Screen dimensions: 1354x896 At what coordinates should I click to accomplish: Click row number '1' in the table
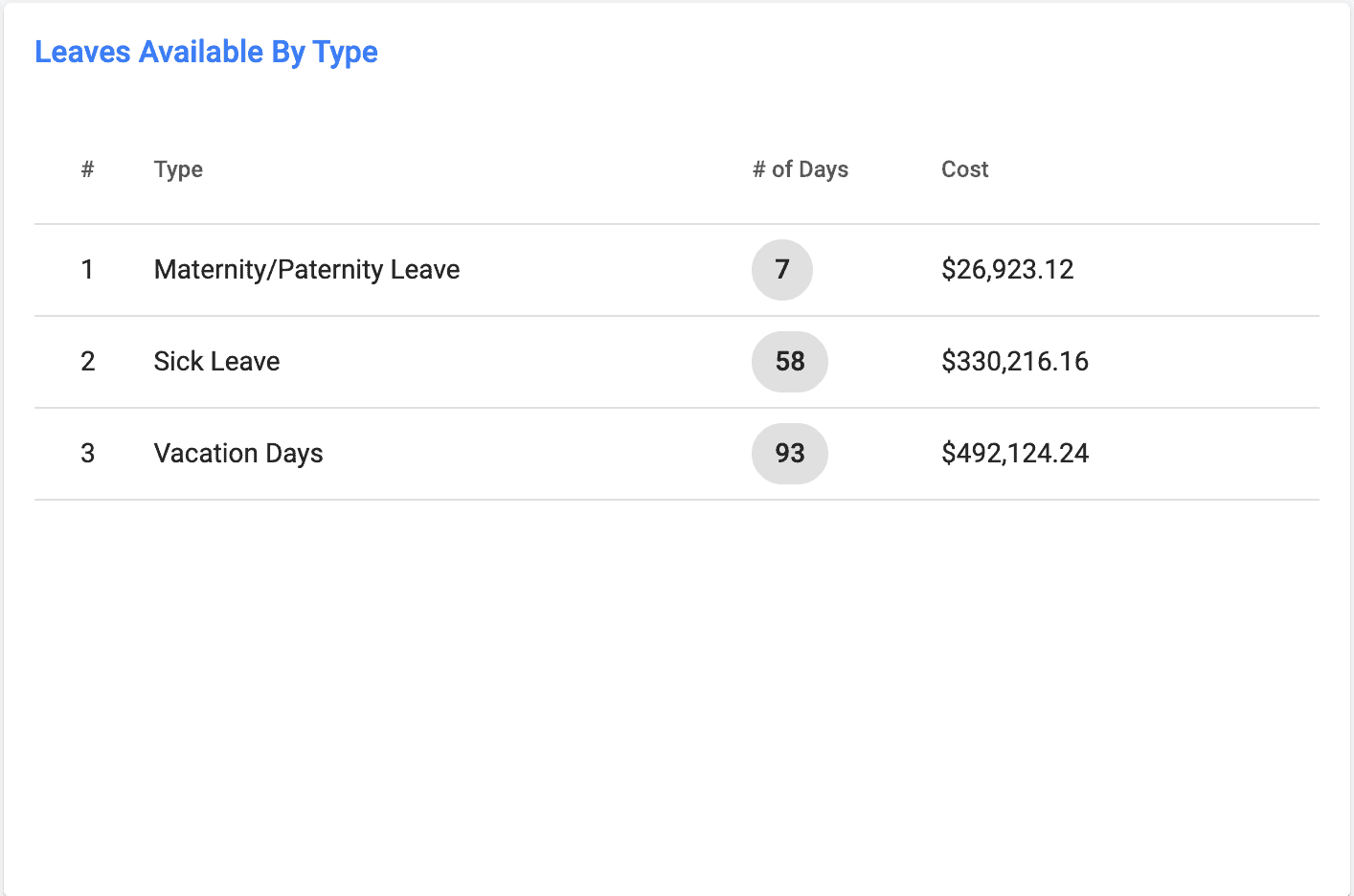coord(87,270)
